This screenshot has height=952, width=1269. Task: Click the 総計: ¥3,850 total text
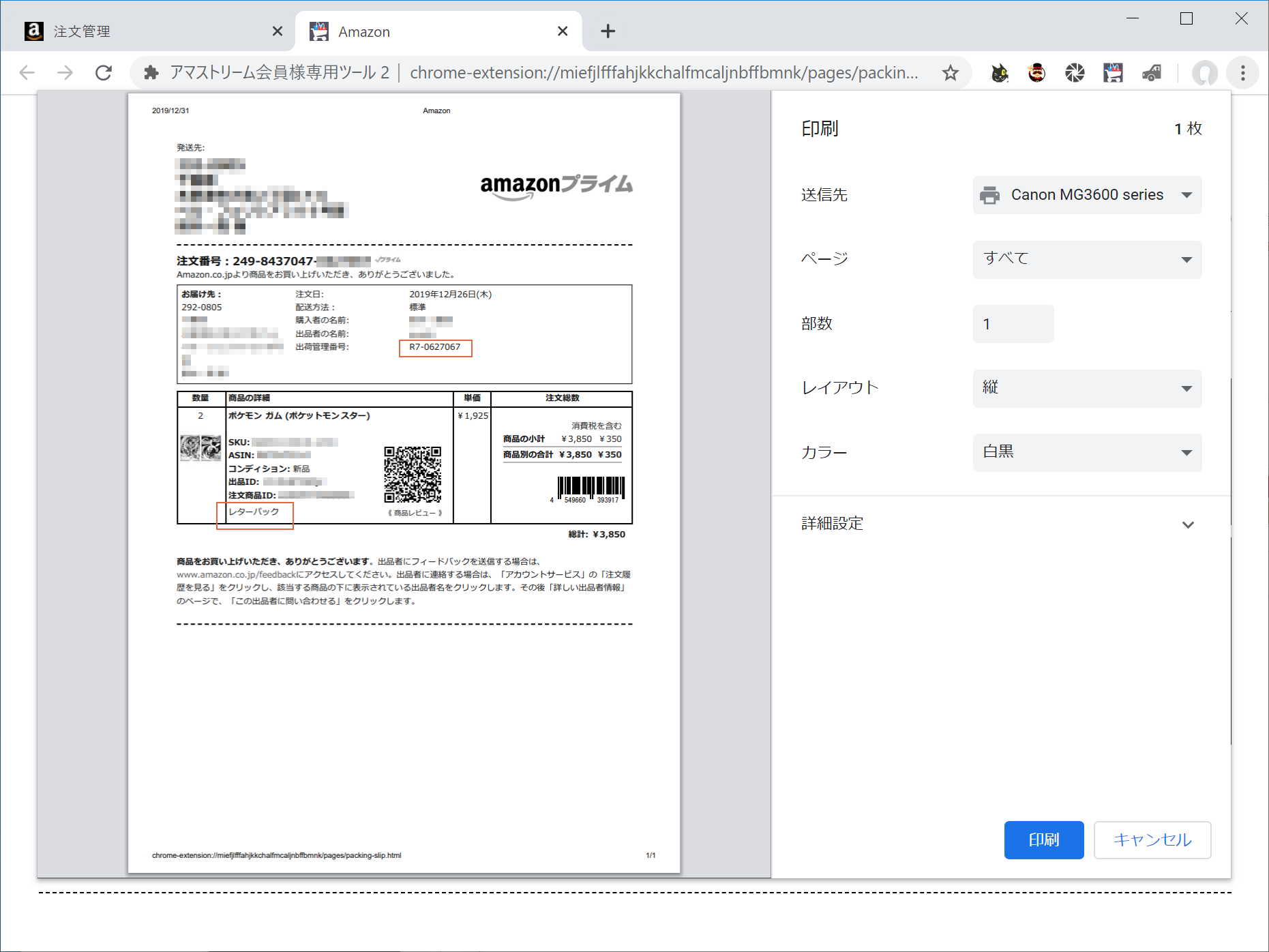(x=597, y=534)
